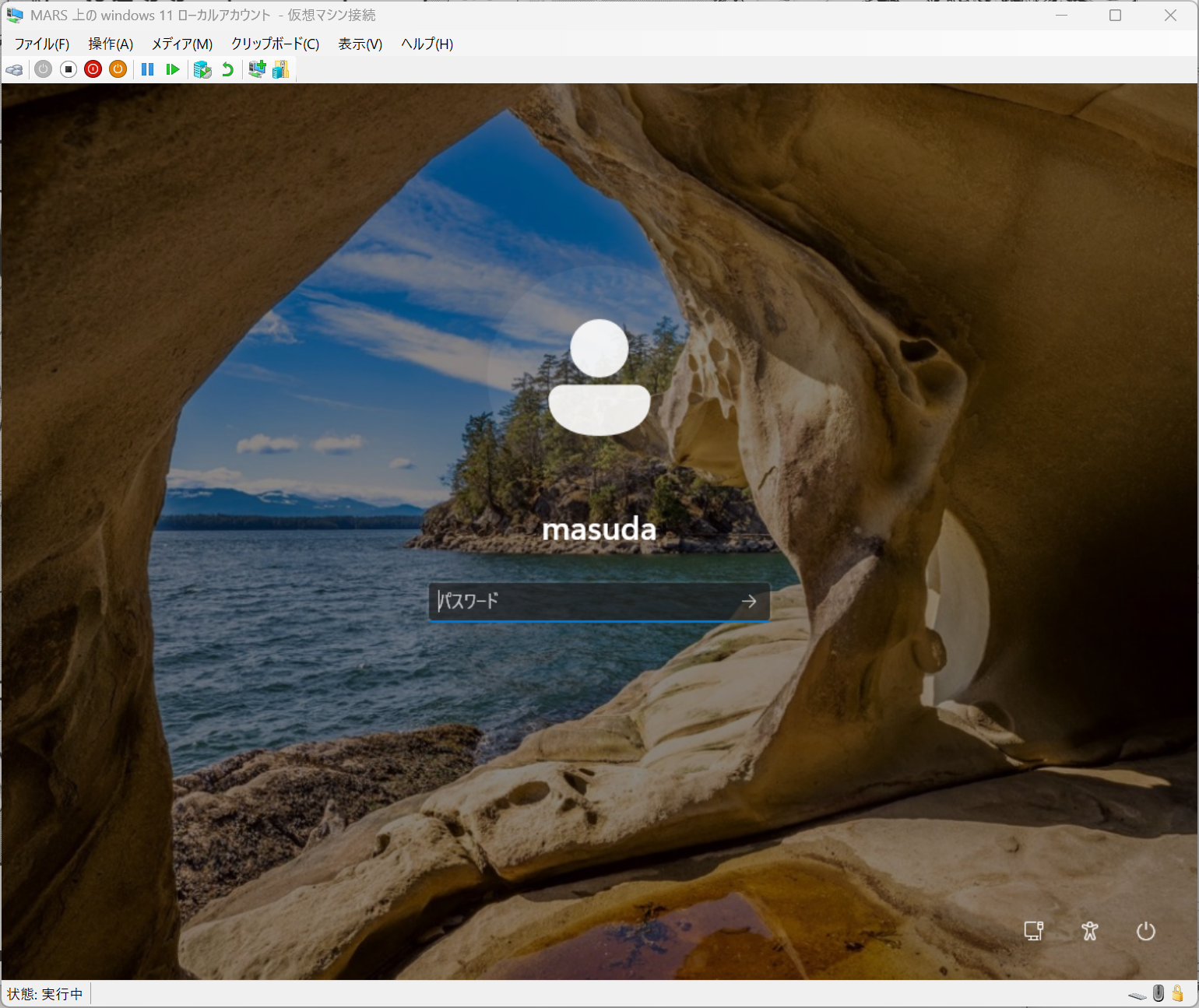Click the Enhanced Session toolbar icon
Screen dimensions: 1199x1008
tap(257, 70)
